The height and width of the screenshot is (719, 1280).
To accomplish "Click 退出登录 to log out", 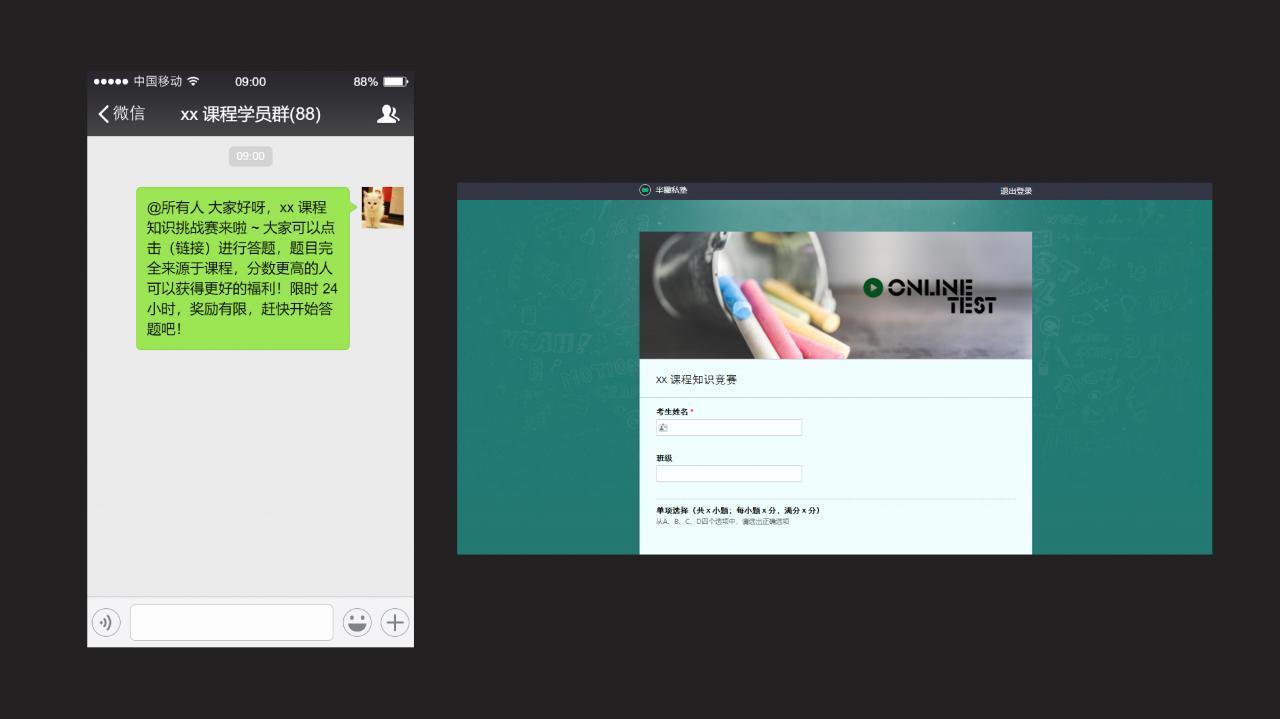I will 1016,191.
